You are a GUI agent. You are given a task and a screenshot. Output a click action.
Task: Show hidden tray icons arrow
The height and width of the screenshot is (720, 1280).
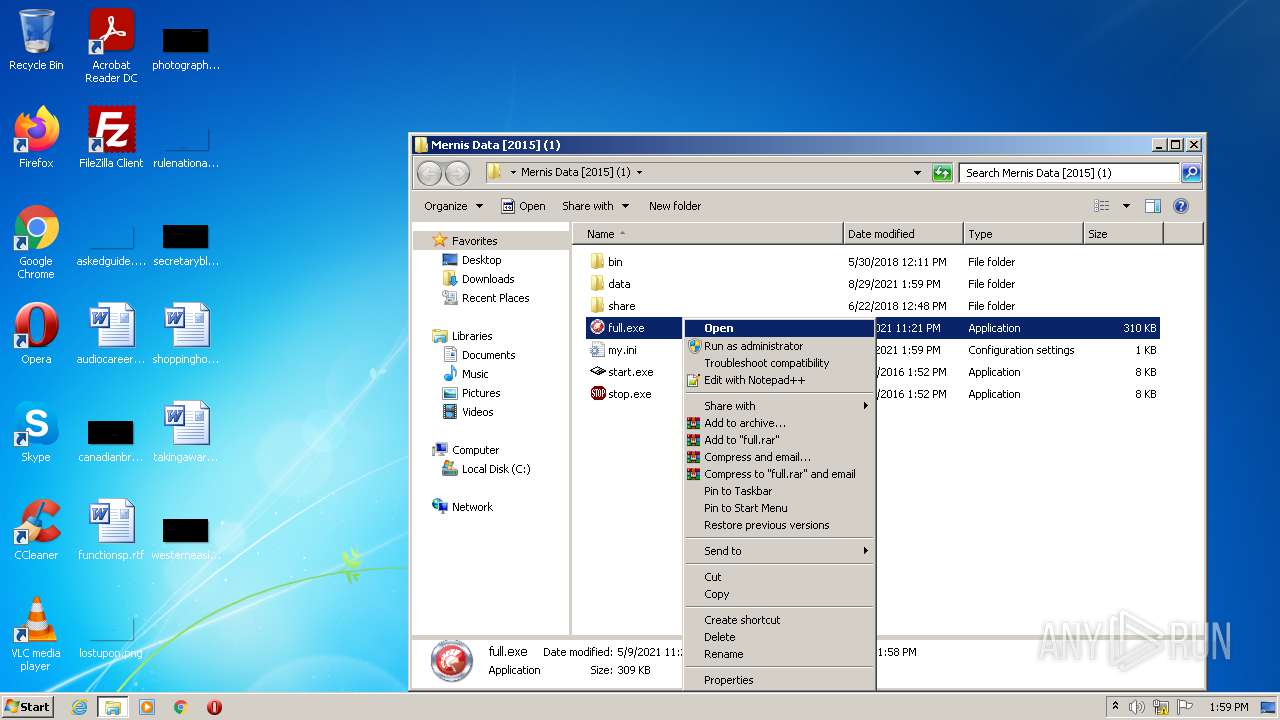(x=1115, y=707)
